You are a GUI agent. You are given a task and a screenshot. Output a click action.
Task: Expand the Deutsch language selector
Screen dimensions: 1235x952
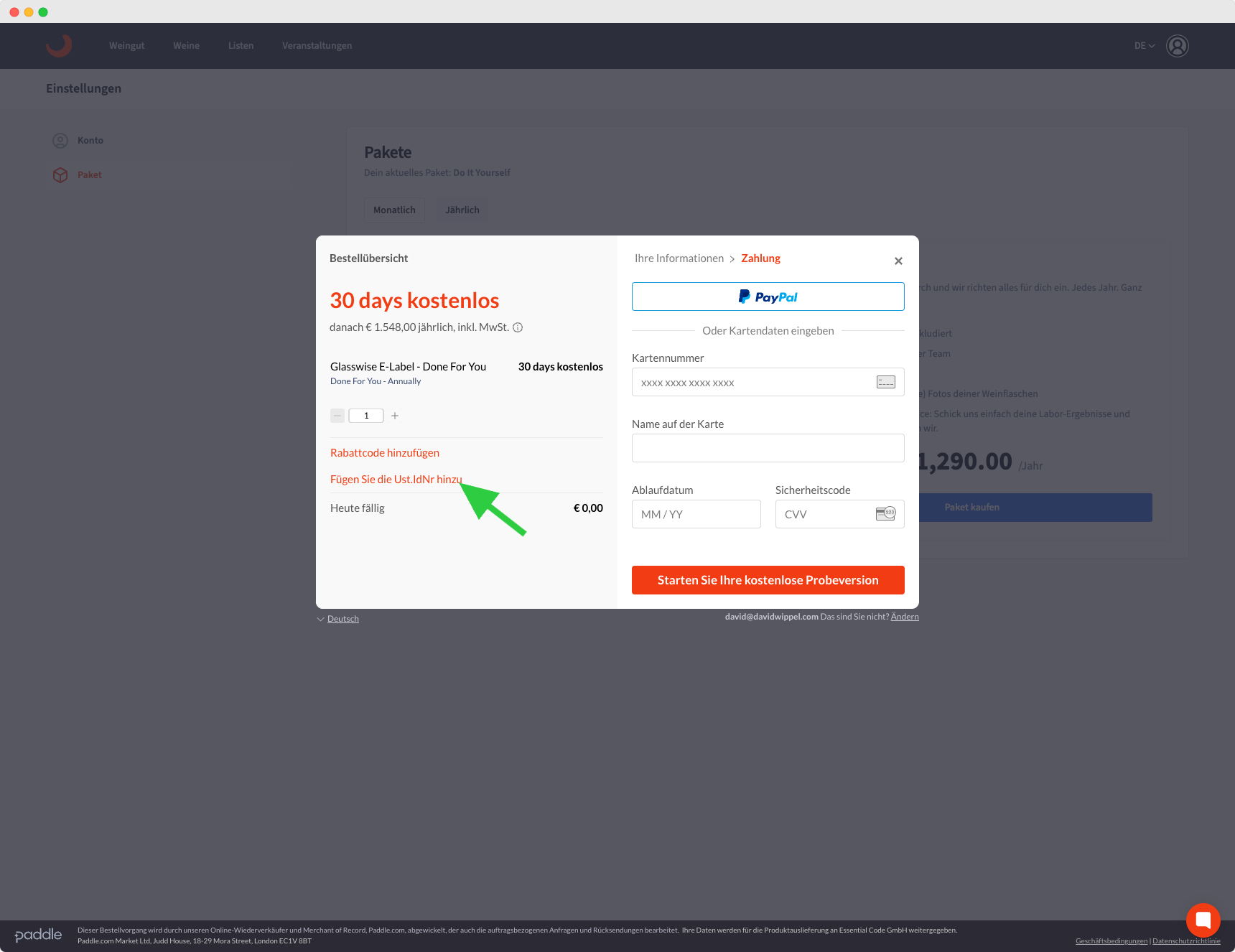[338, 619]
